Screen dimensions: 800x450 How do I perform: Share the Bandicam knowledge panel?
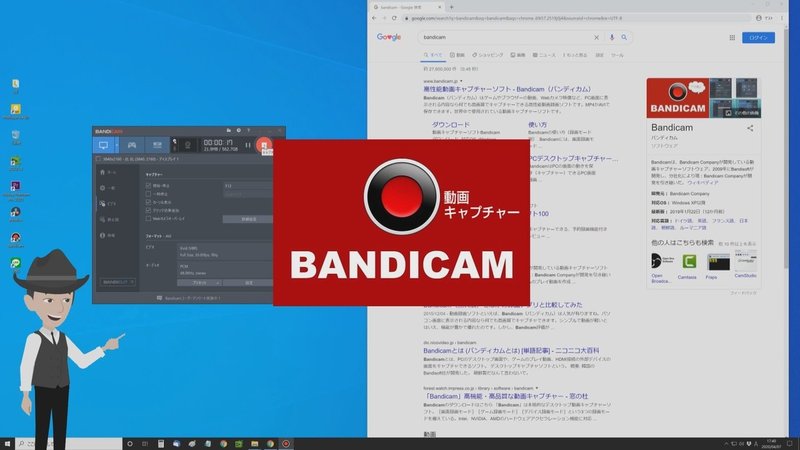coord(750,128)
